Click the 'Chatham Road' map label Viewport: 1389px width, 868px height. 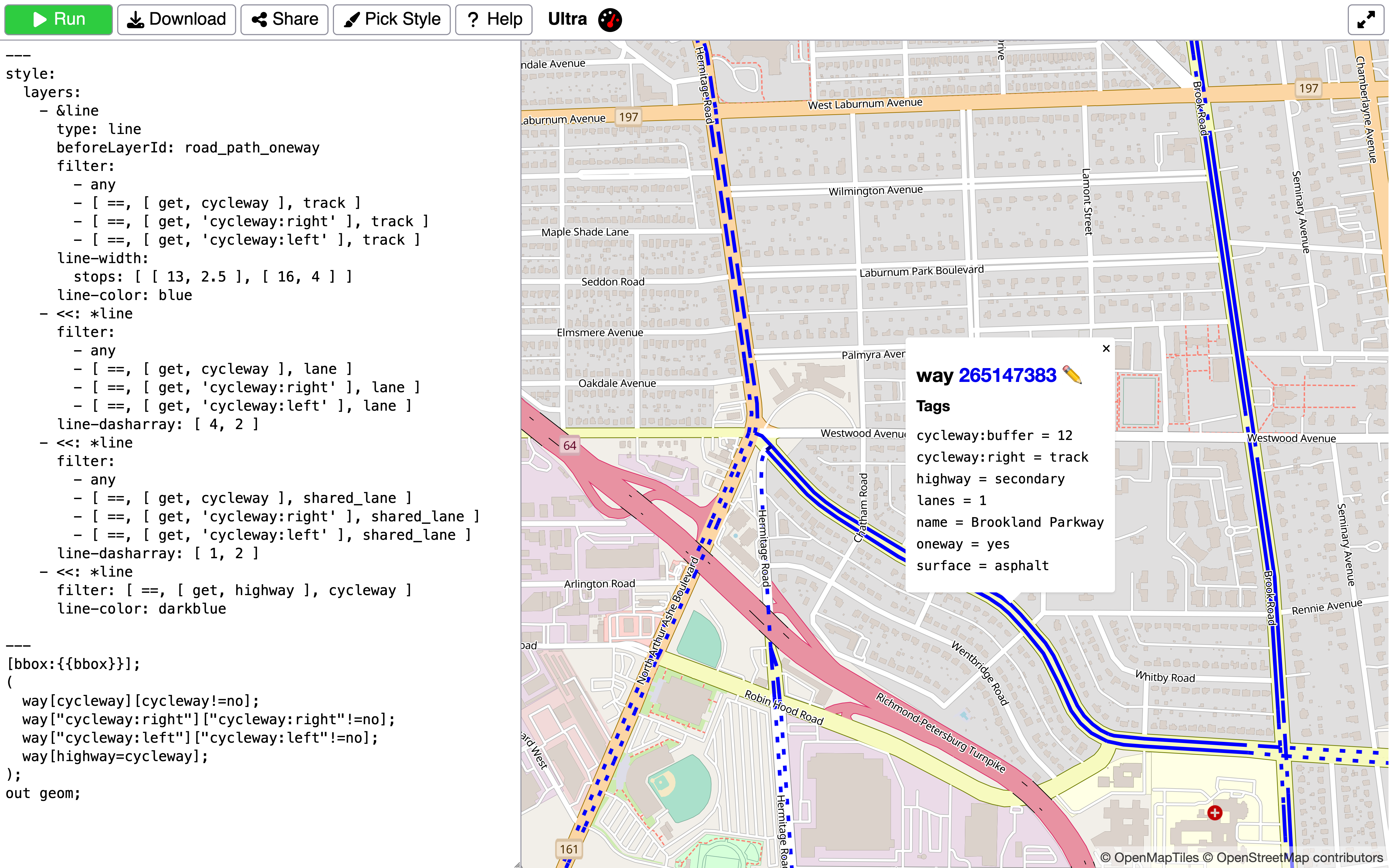[x=862, y=508]
